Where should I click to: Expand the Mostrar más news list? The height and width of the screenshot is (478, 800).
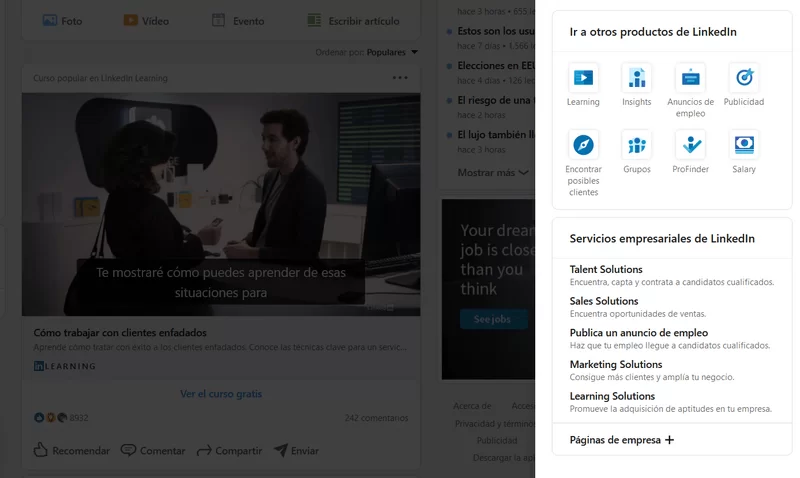click(493, 172)
